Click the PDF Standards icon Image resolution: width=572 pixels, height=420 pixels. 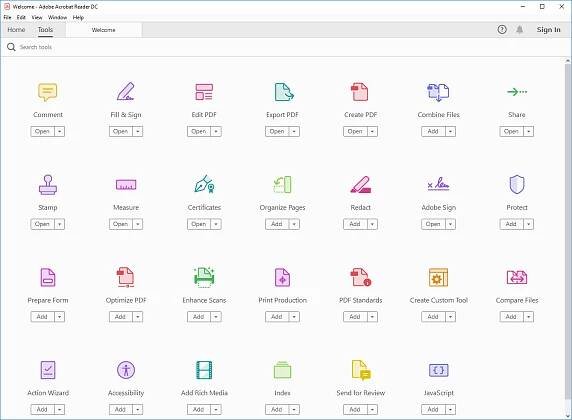click(361, 277)
